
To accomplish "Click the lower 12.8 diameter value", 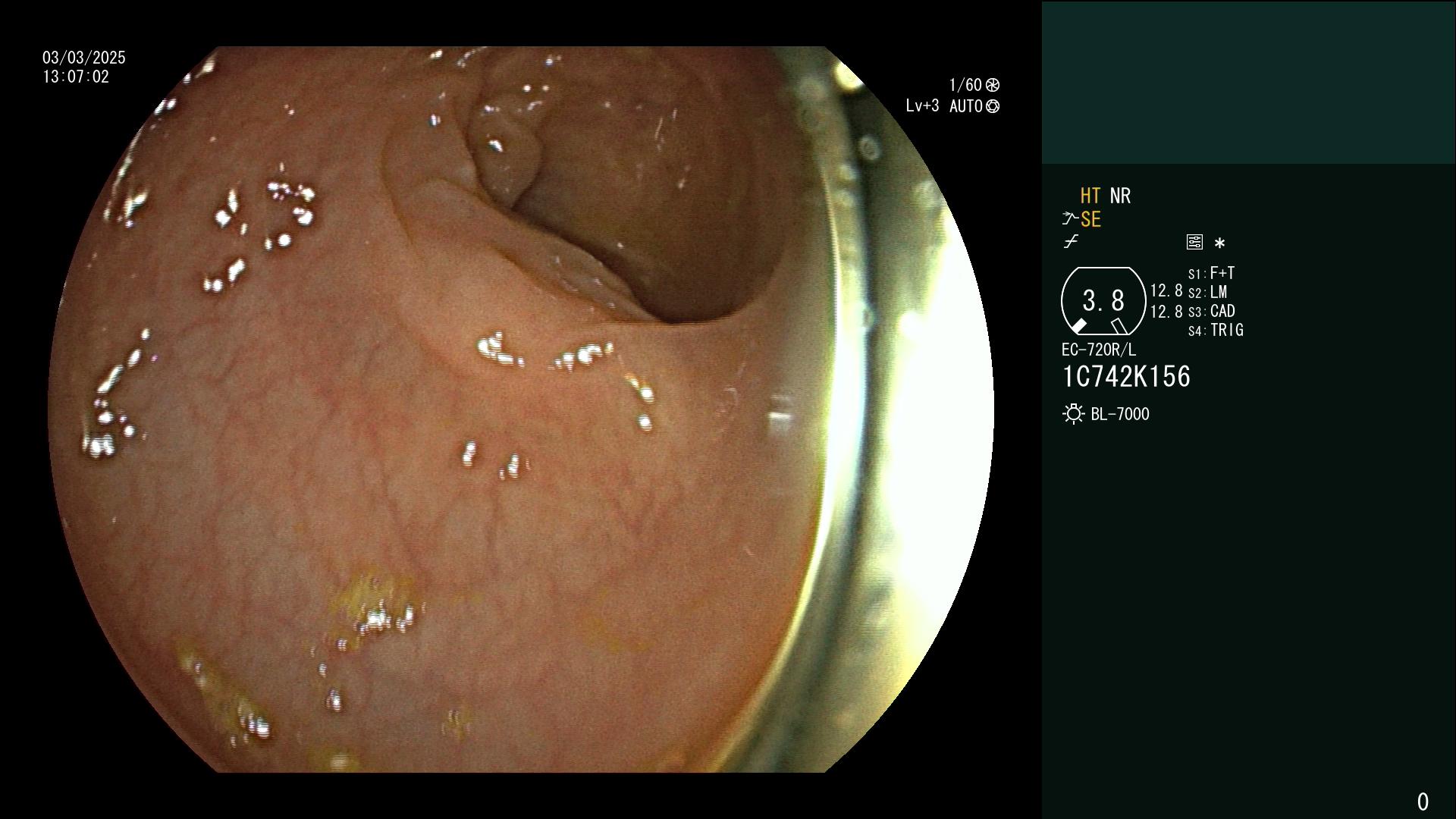I will click(x=1166, y=312).
